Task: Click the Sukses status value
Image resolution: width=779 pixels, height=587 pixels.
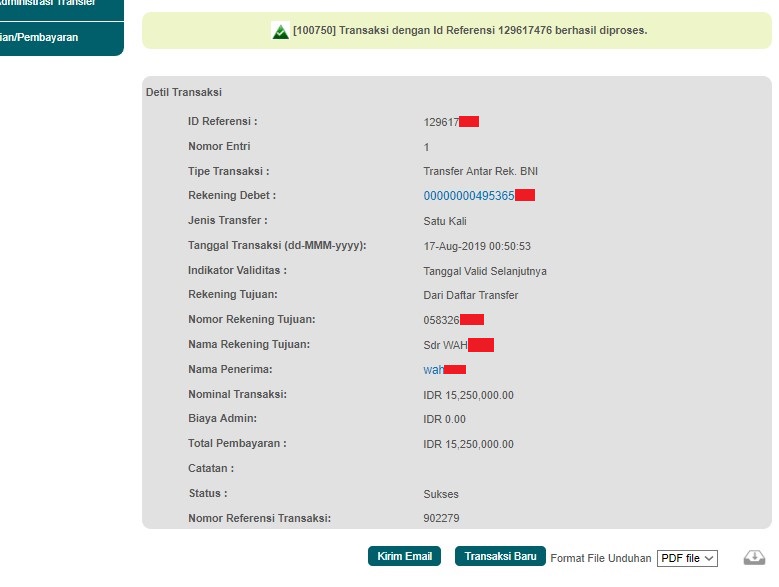Action: (x=441, y=494)
